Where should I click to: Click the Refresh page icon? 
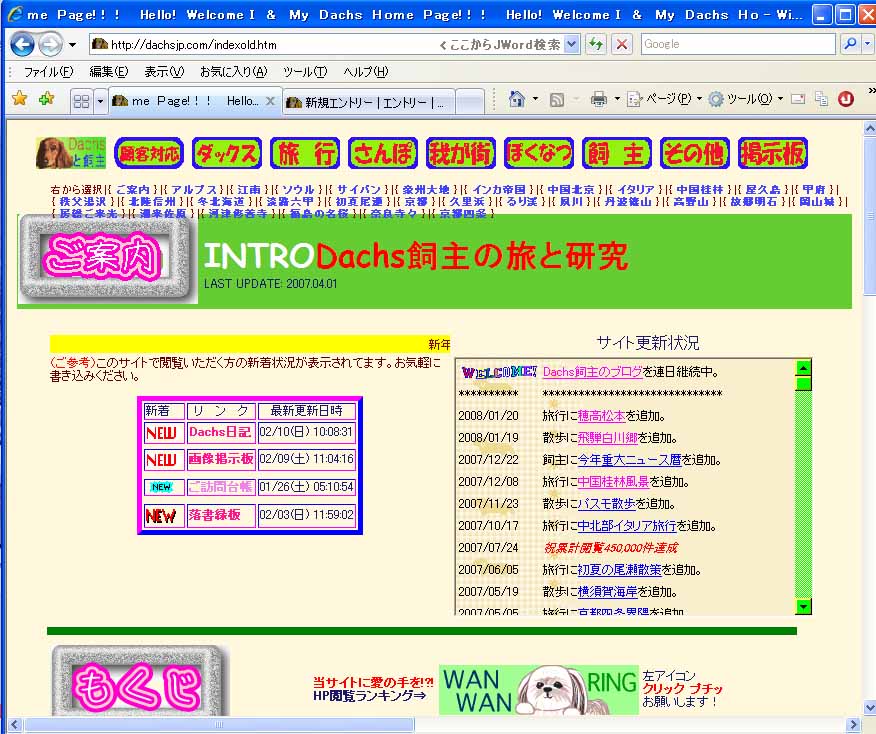596,44
